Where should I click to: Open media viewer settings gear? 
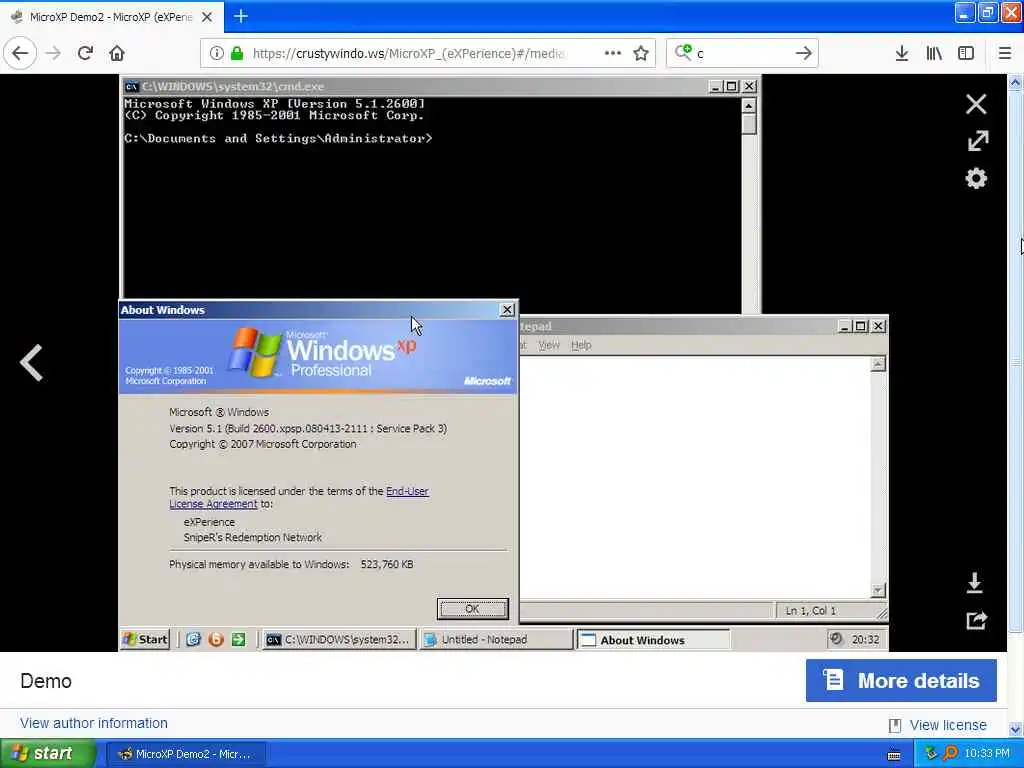click(x=976, y=178)
